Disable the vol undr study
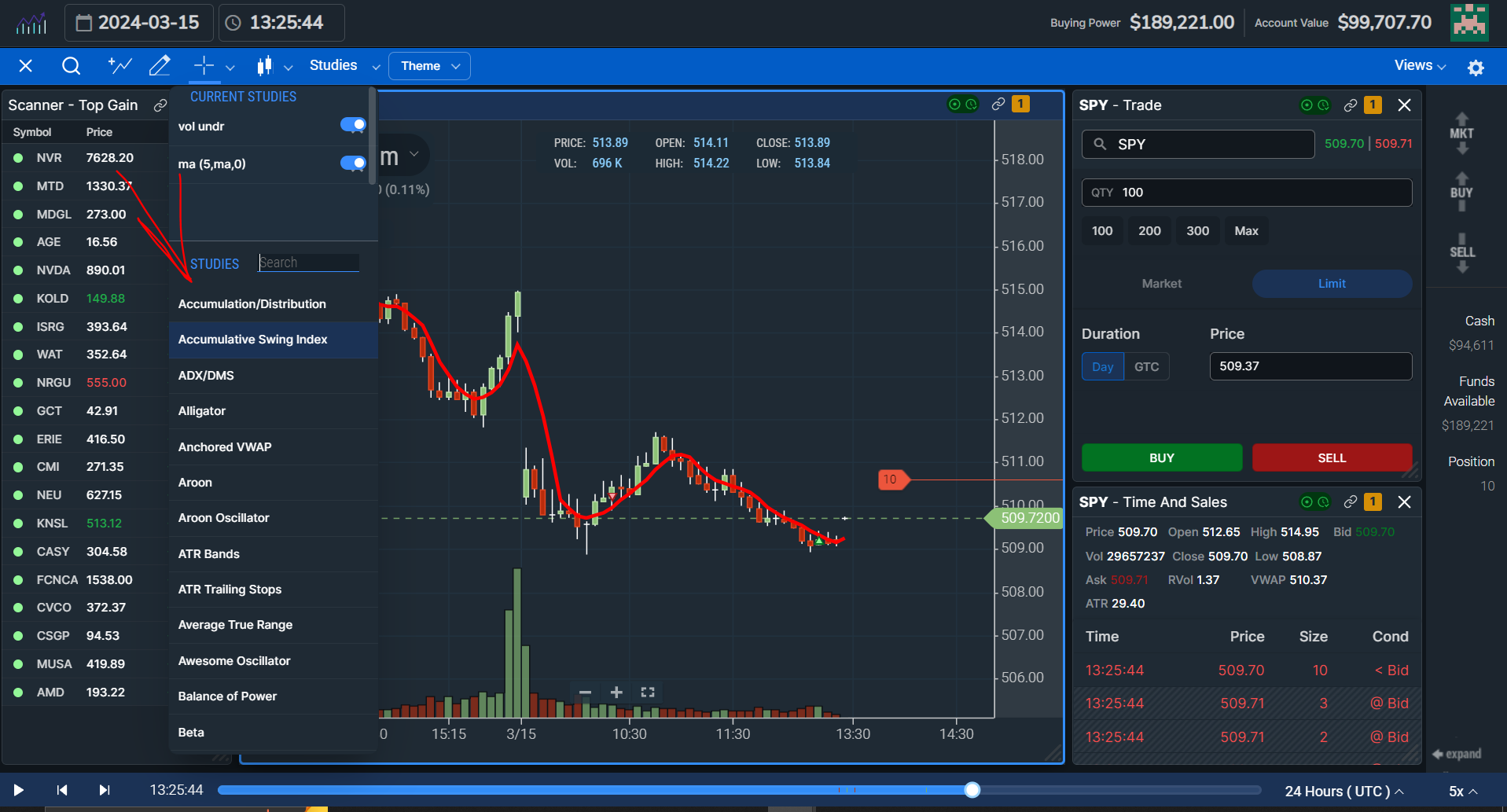The image size is (1507, 812). 351,124
